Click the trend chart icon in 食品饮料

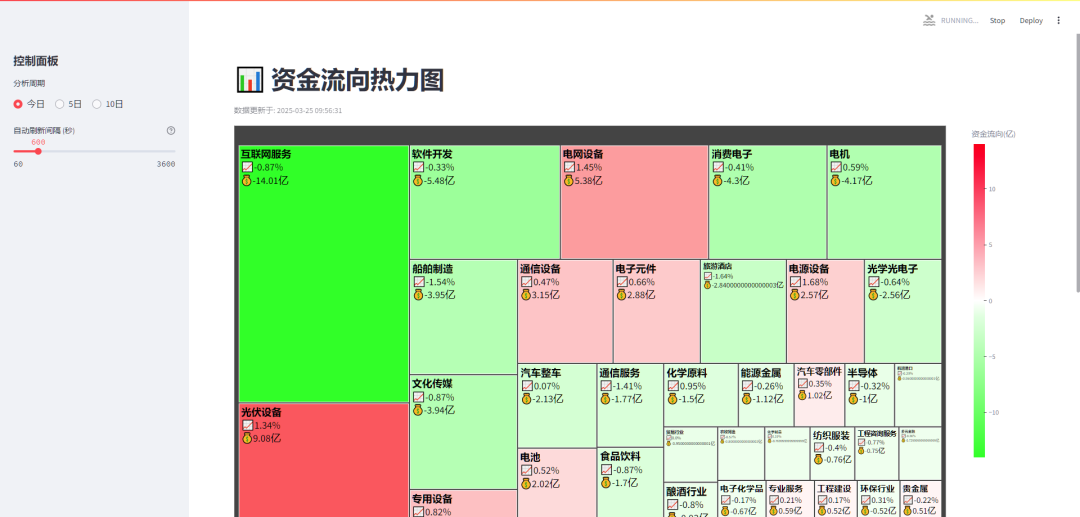tap(606, 469)
